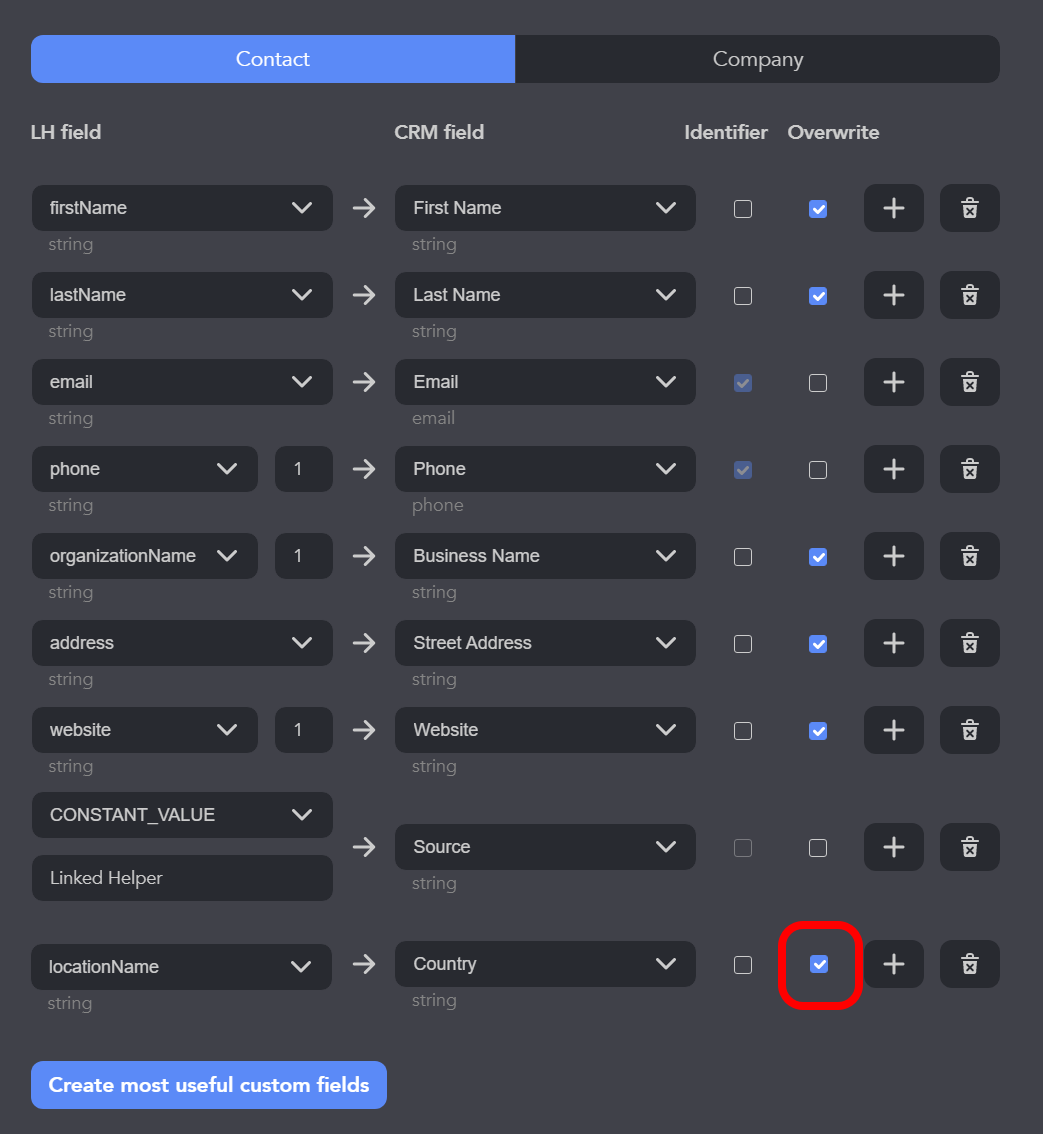This screenshot has width=1043, height=1134.
Task: Delete the organizationName mapping row
Action: [x=969, y=556]
